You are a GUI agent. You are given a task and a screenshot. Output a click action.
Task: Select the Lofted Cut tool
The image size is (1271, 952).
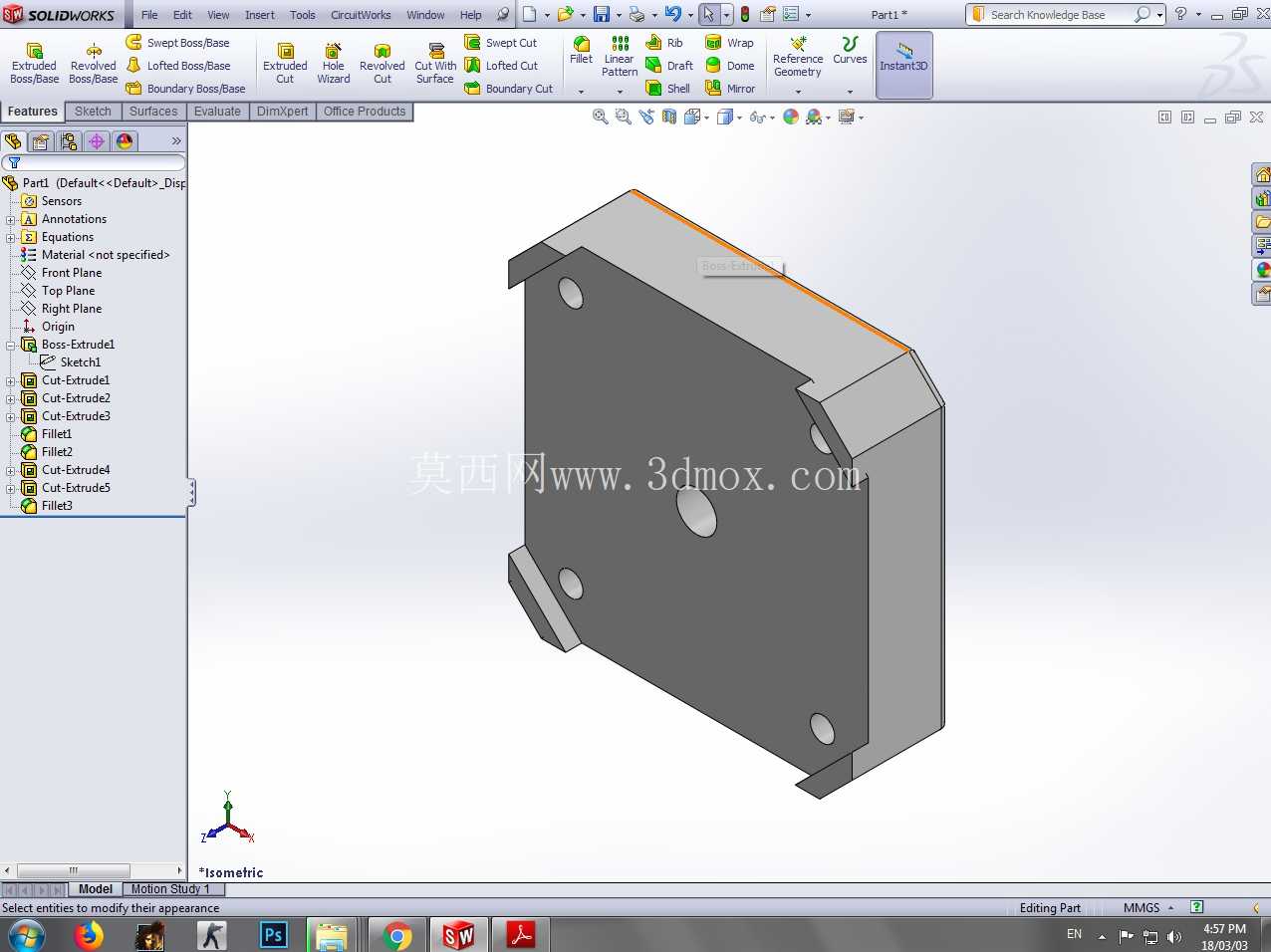pos(501,66)
